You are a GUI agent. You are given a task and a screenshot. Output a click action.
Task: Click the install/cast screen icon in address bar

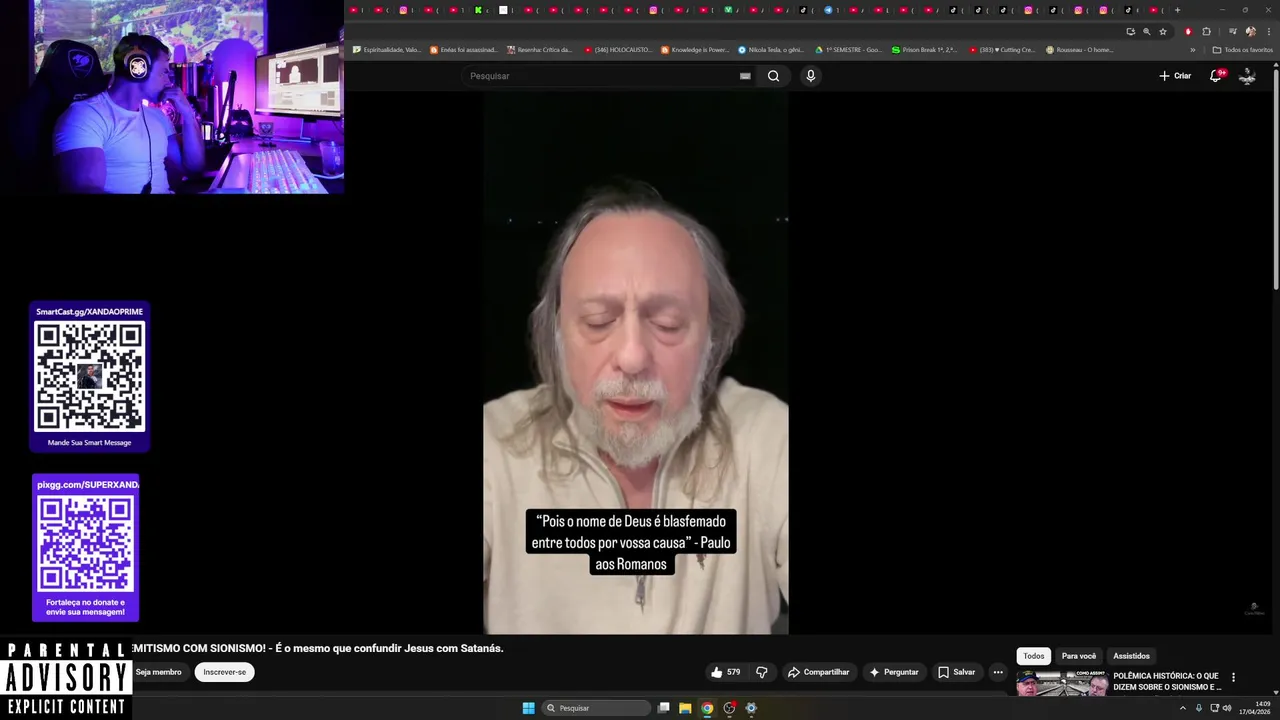coord(1130,31)
